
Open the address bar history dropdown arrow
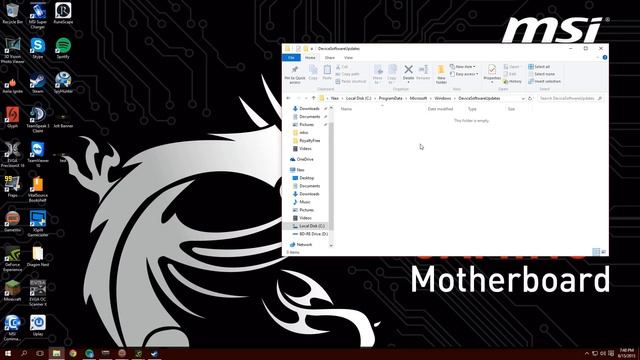(523, 98)
